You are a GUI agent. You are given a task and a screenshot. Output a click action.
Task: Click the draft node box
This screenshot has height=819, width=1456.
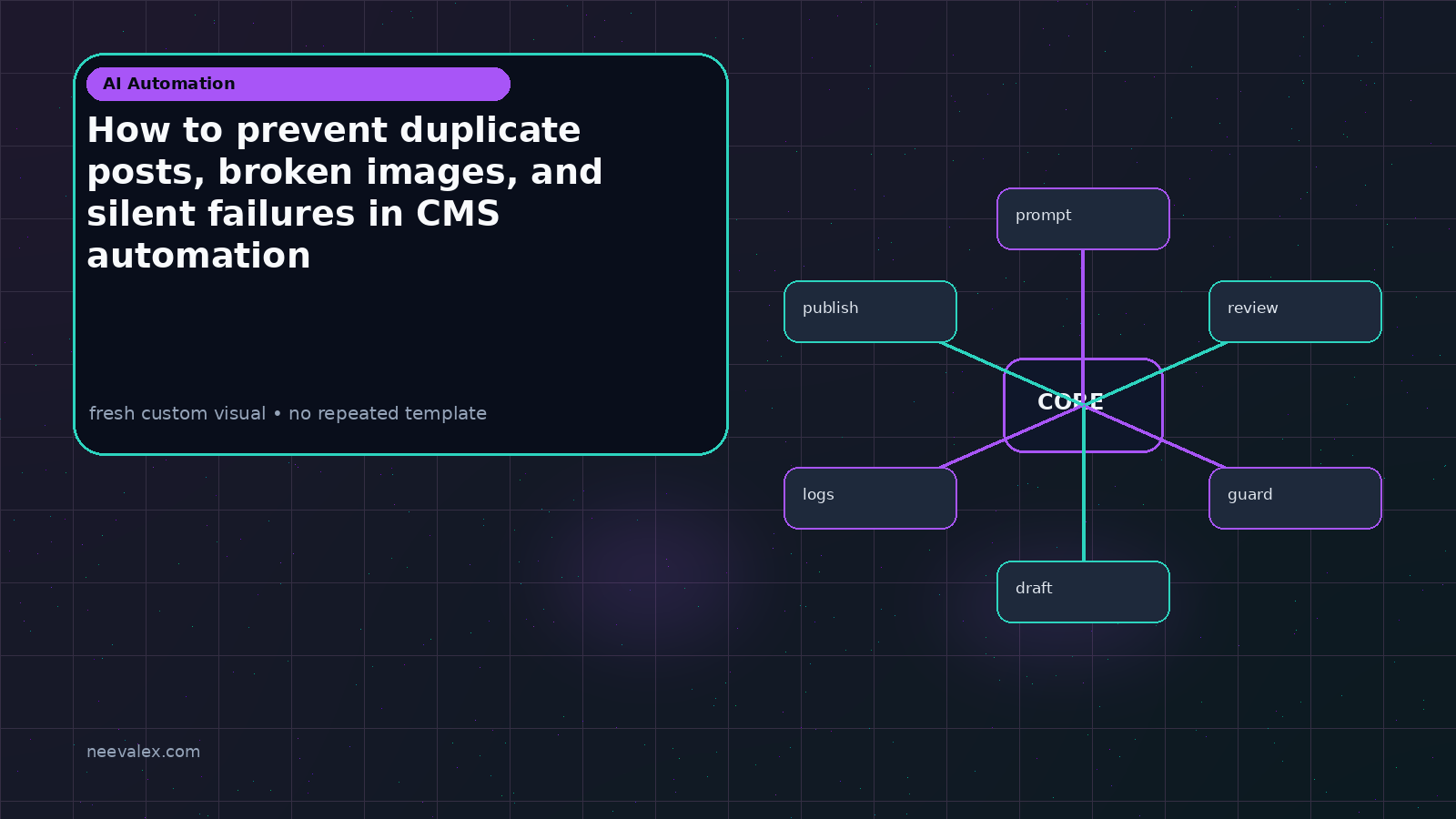pos(1083,591)
